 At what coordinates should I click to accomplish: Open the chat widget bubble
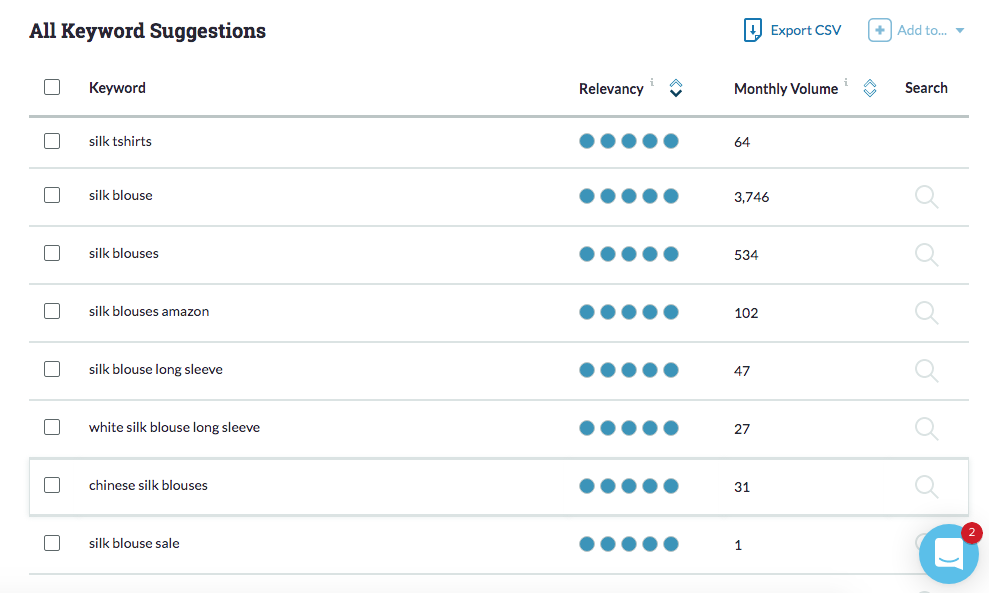click(949, 554)
